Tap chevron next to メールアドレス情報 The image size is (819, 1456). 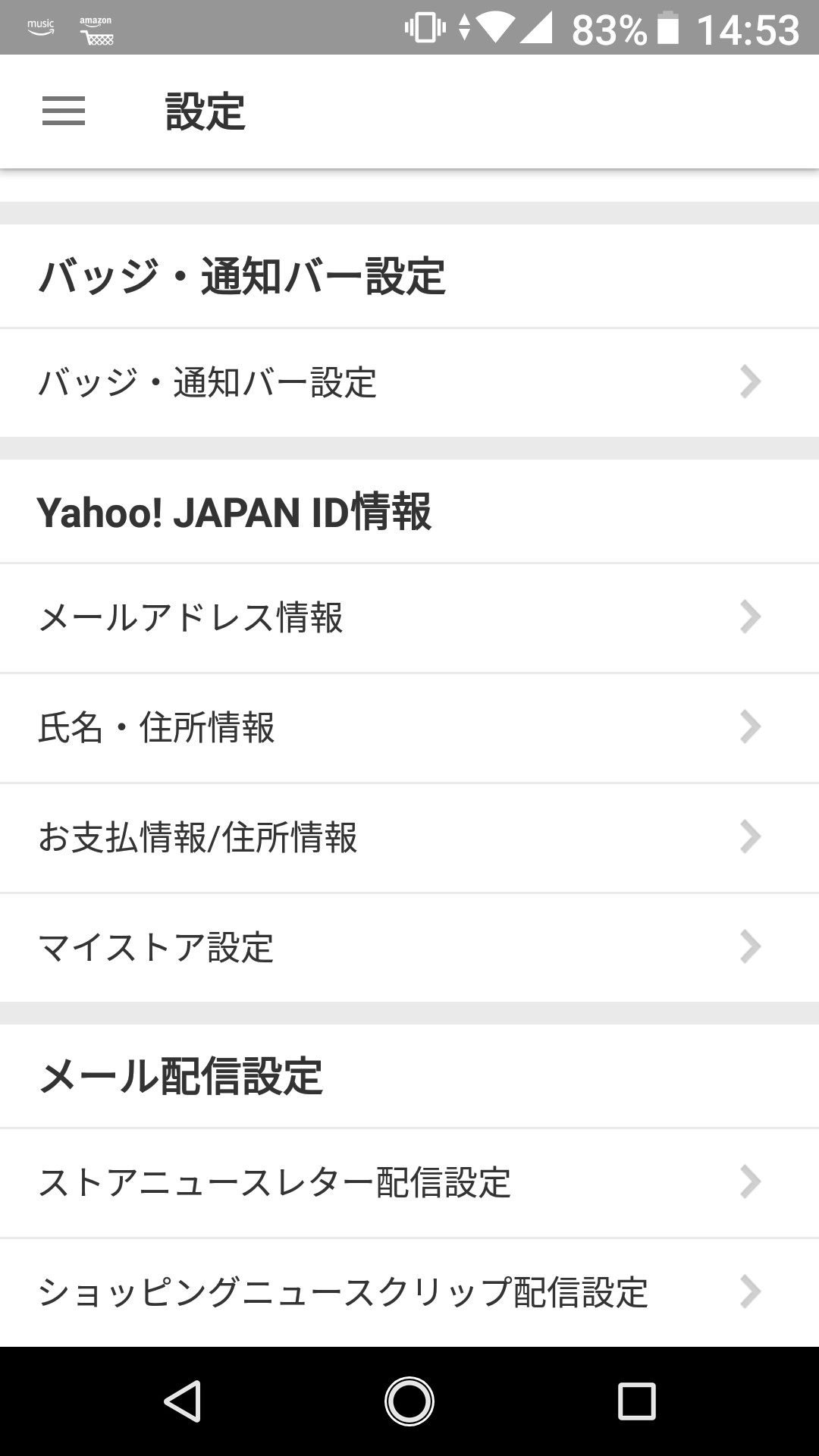tap(750, 617)
